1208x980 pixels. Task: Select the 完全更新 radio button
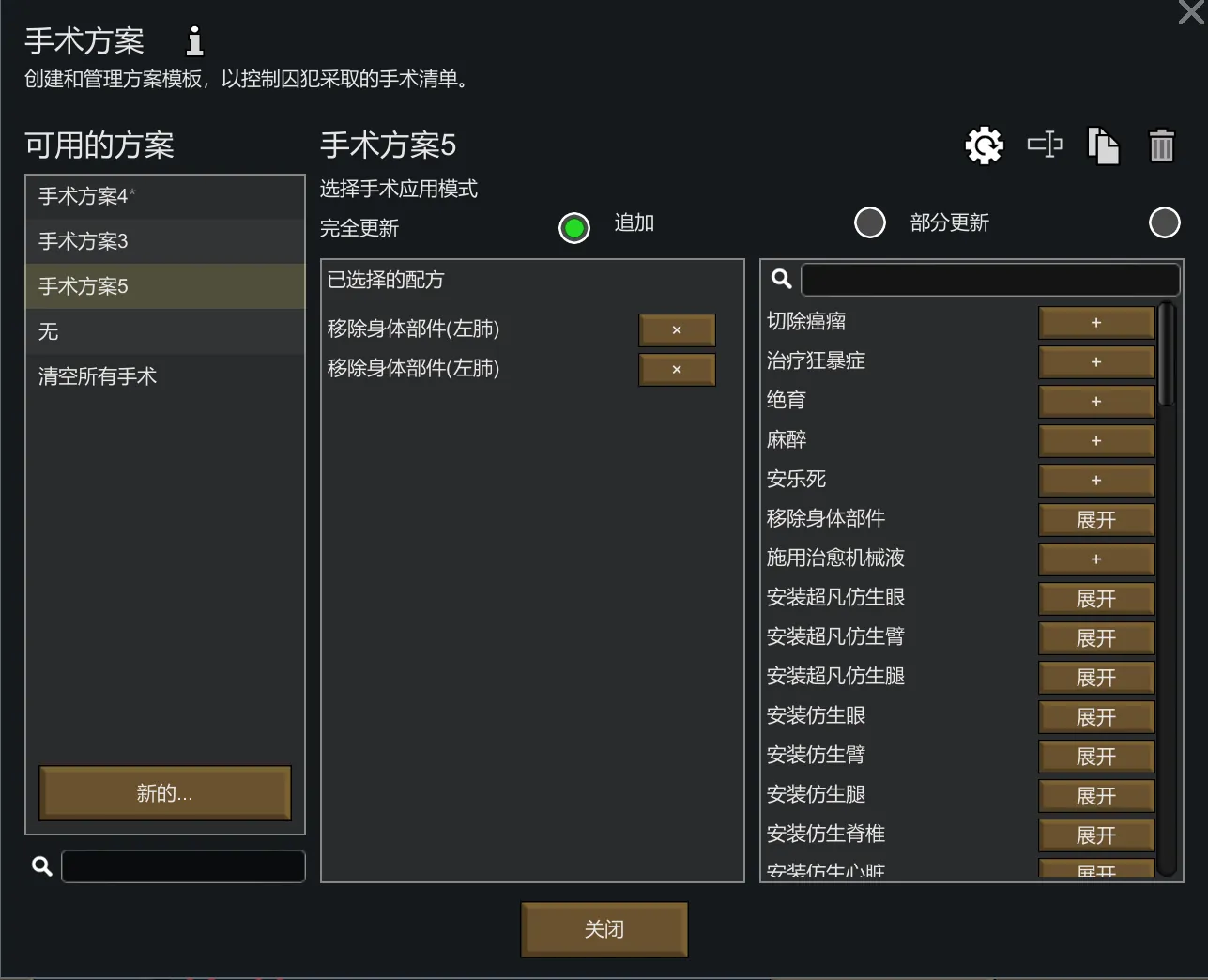[x=574, y=227]
